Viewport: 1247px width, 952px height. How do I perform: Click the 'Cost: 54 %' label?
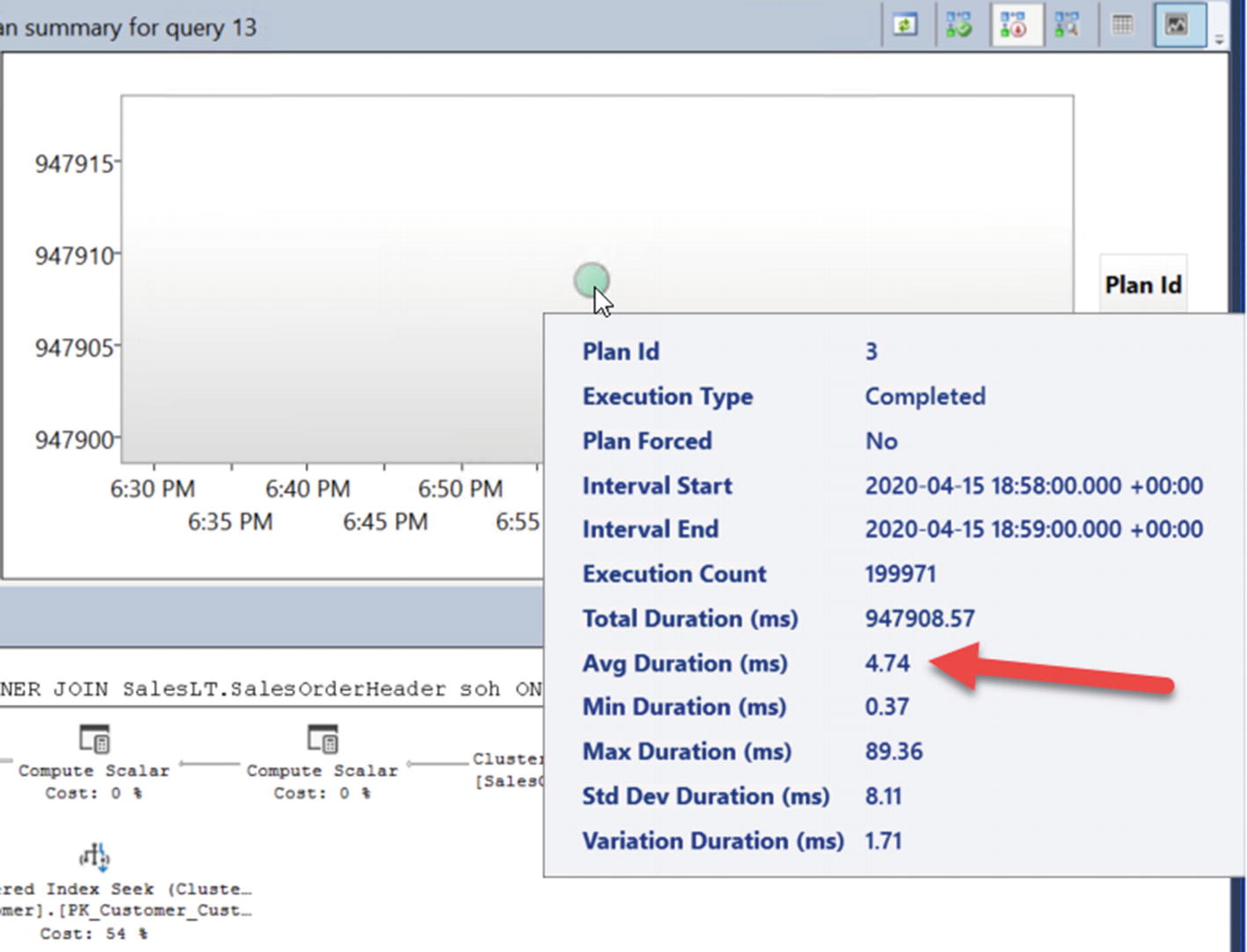click(94, 934)
